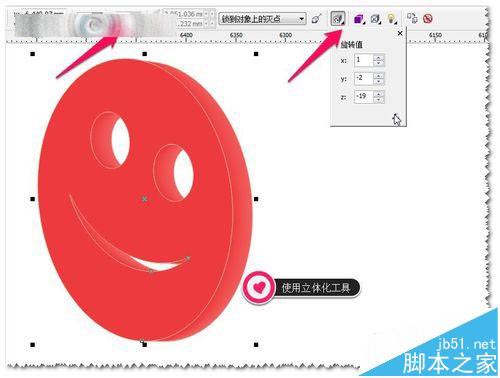
Task: Click the X center marker on the face
Action: pyautogui.click(x=144, y=199)
